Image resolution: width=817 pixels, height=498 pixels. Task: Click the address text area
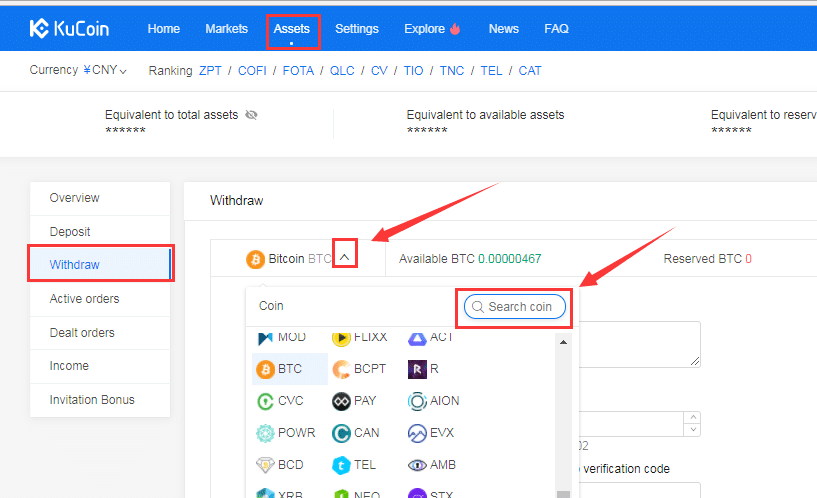640,344
